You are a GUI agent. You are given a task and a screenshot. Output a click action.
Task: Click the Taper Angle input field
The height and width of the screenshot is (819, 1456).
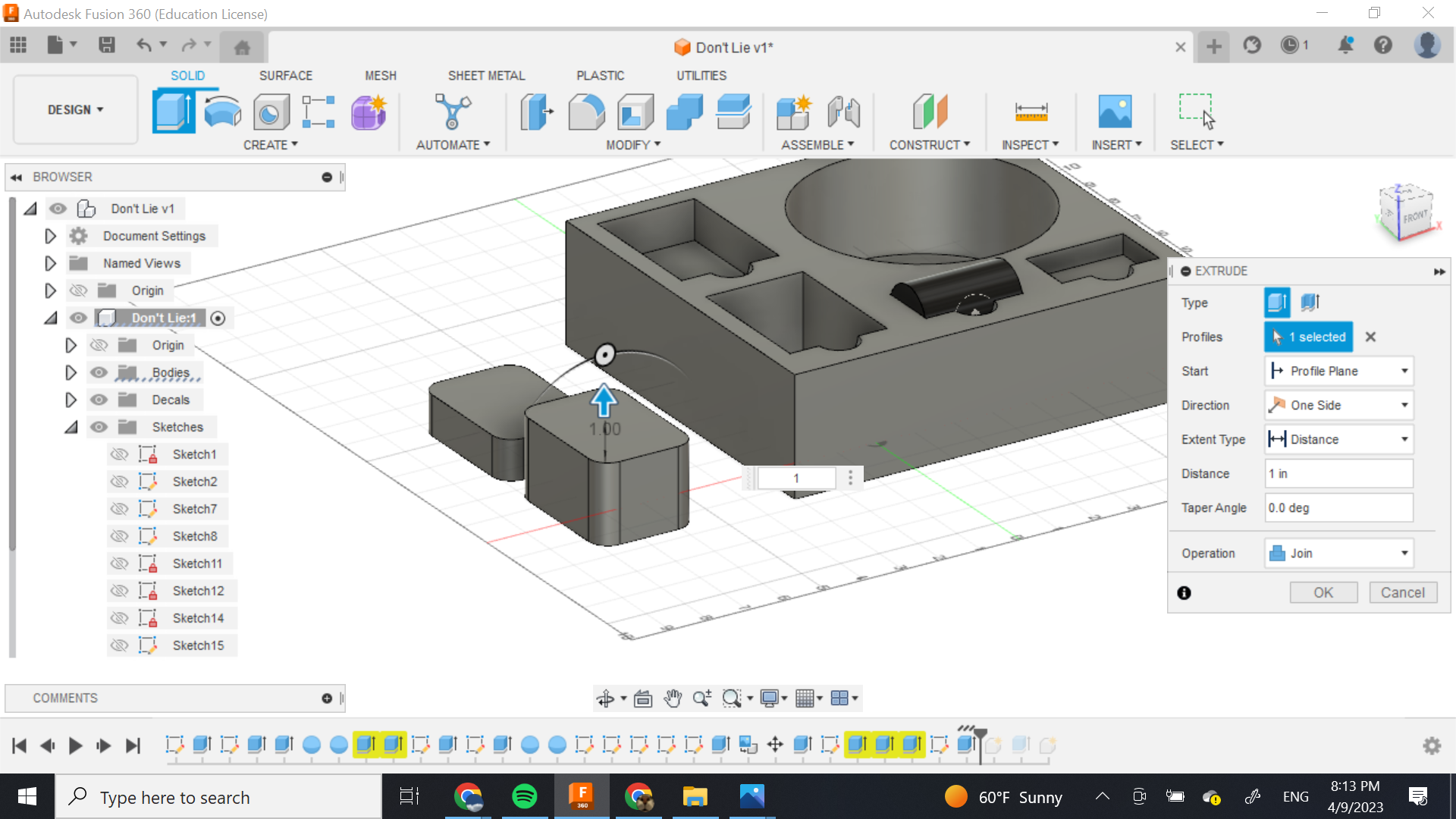click(x=1338, y=507)
